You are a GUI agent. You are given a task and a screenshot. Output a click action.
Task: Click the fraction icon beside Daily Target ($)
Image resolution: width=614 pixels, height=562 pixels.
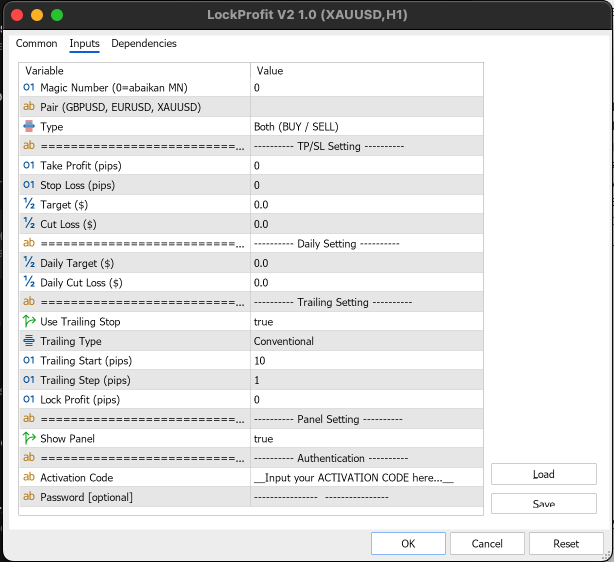[28, 263]
